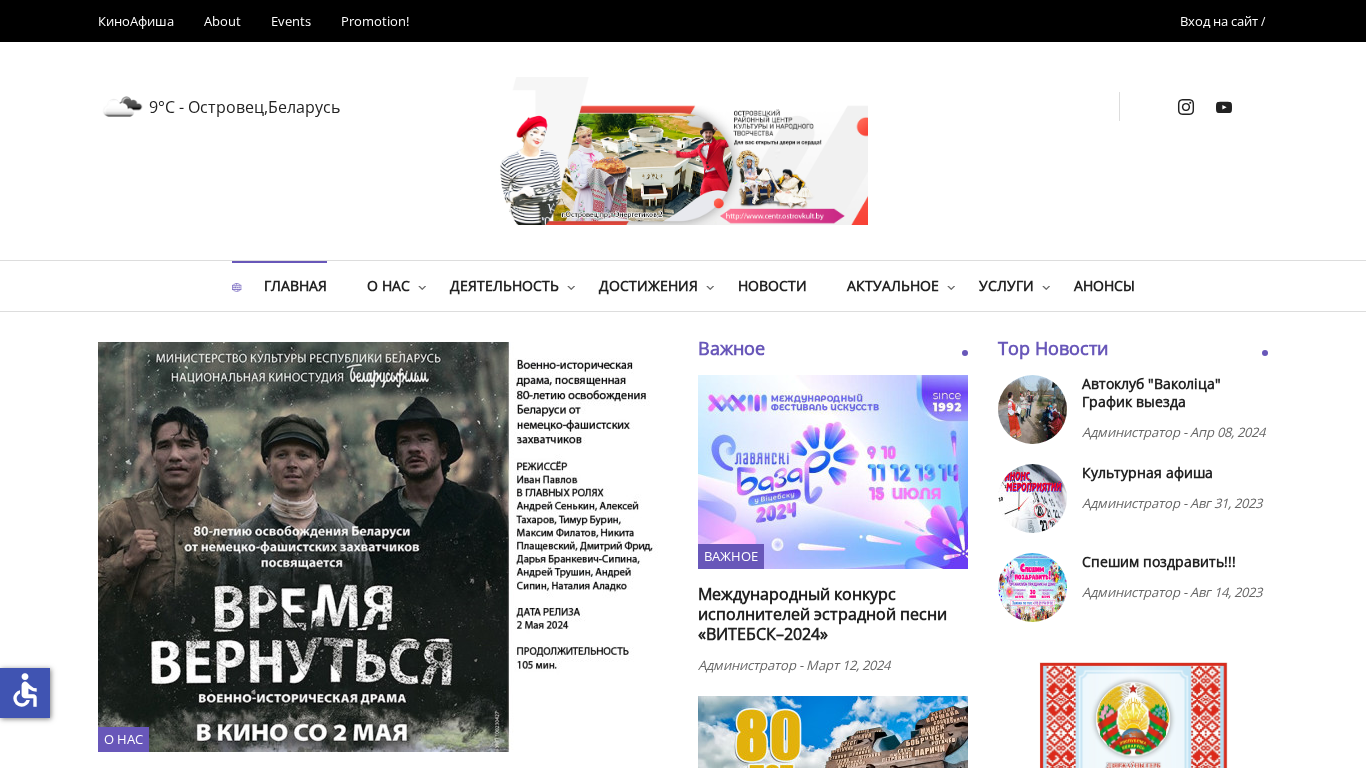Open the Спешим поздравить!!! article
1366x768 pixels.
click(1159, 562)
